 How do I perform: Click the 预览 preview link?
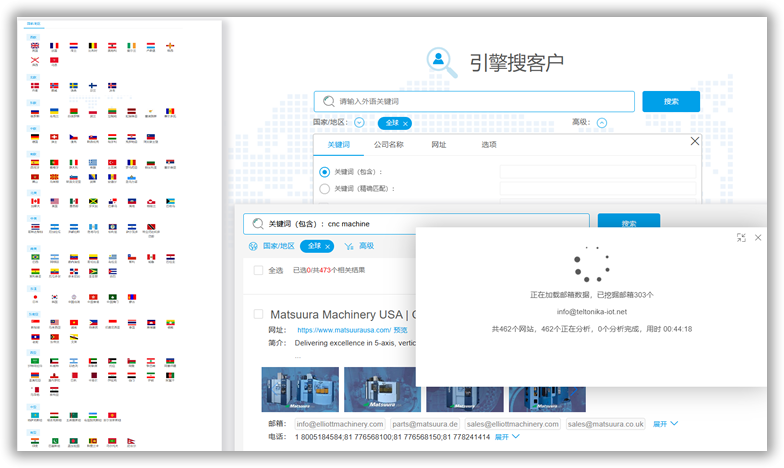(400, 330)
